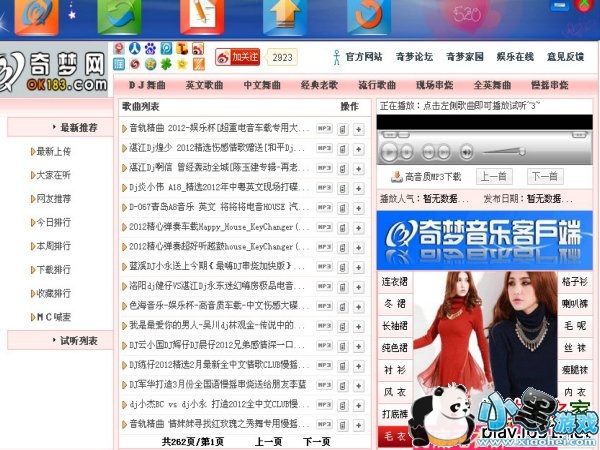Click the orange circular reload toolbar icon

coord(369,16)
